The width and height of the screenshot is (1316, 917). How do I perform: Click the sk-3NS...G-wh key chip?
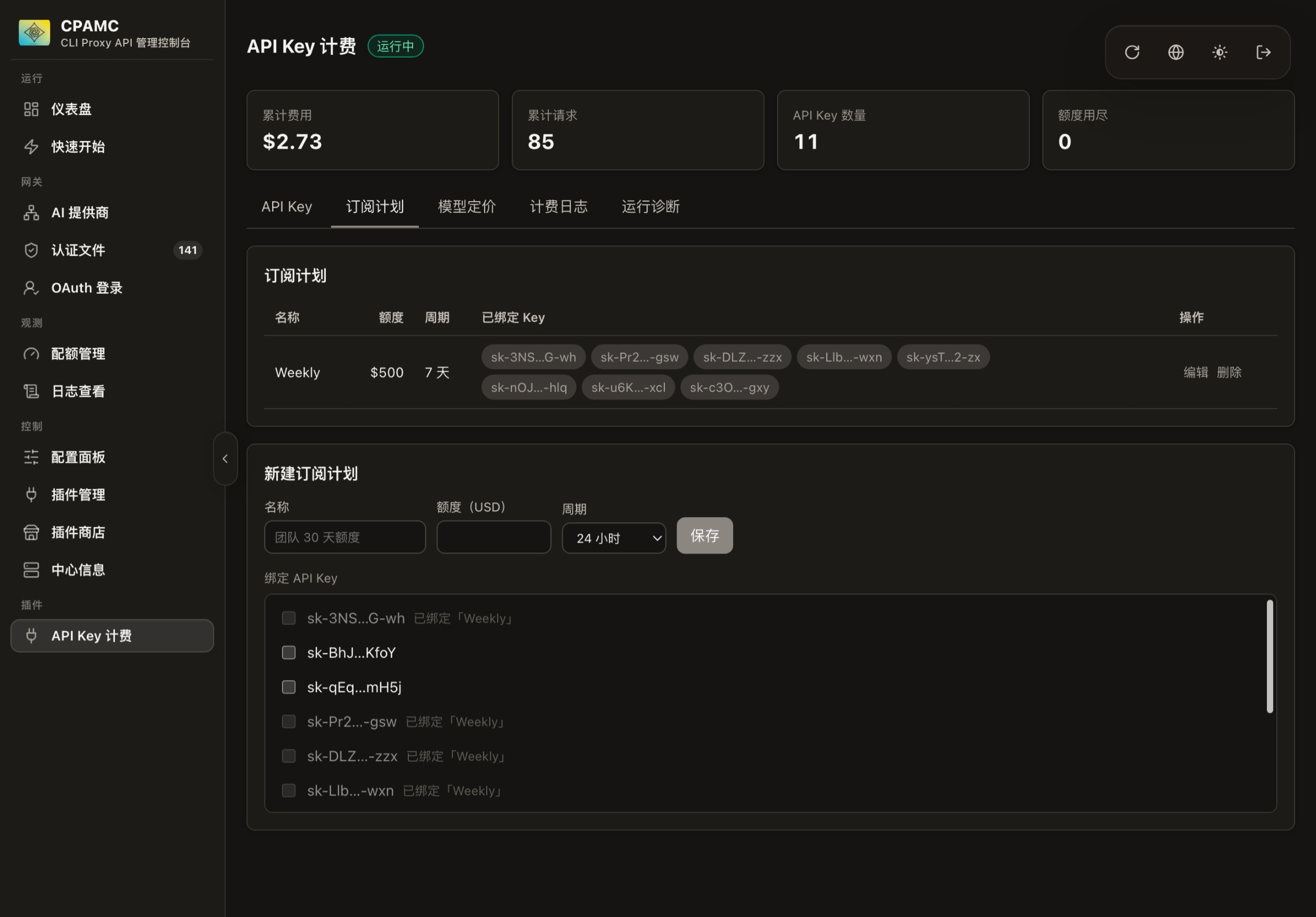pyautogui.click(x=533, y=357)
